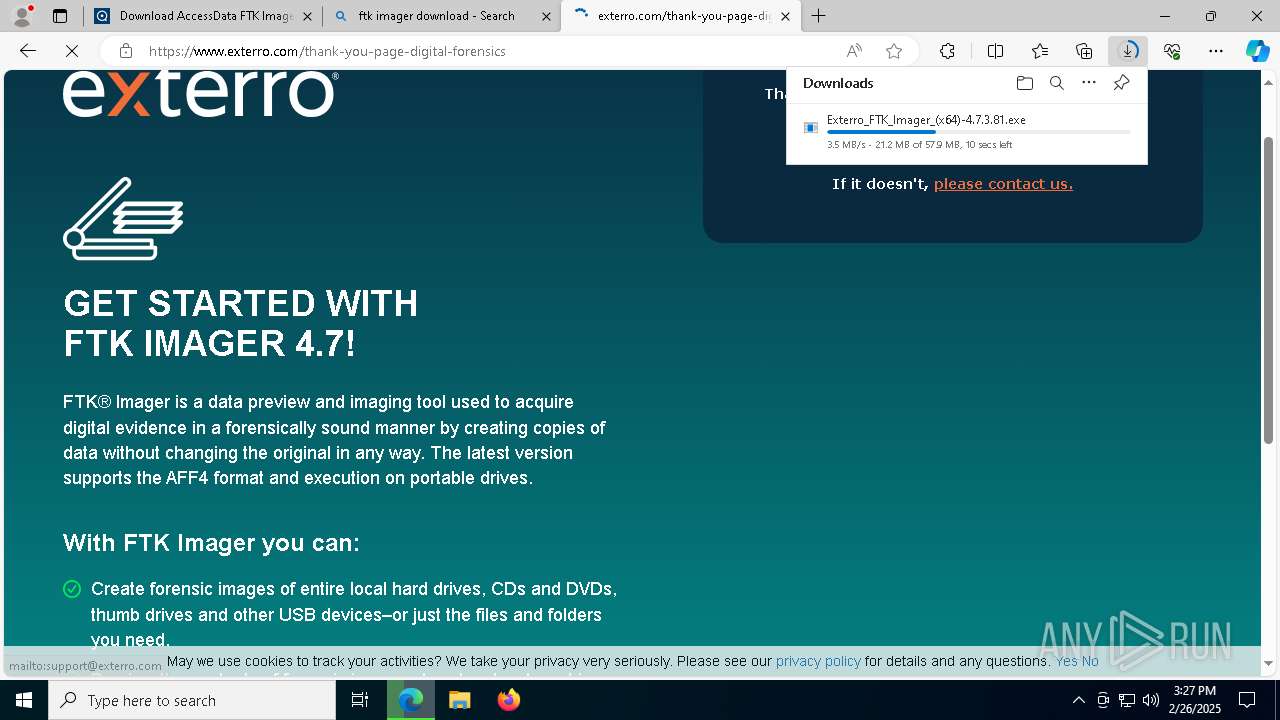
Task: Open Browser essentials heart icon
Action: 1172,51
